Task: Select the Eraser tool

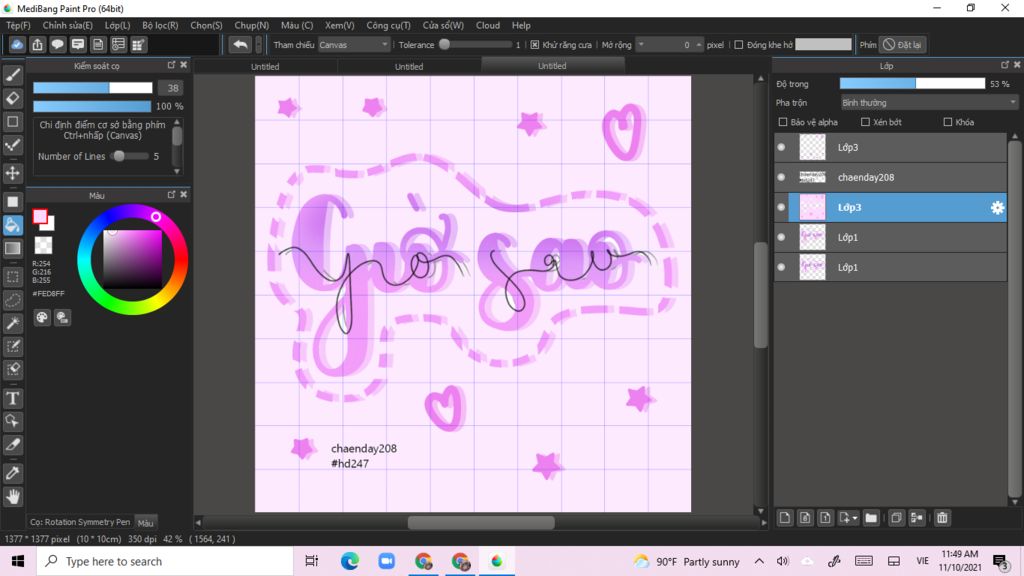Action: [x=13, y=98]
